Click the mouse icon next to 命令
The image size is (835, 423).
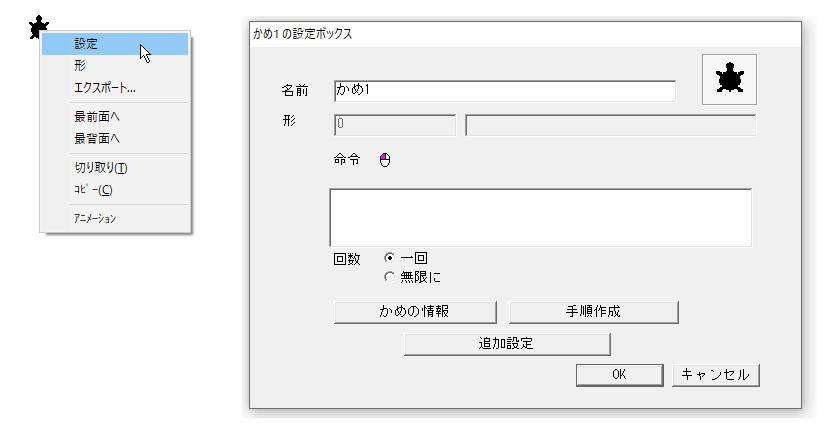coord(385,160)
